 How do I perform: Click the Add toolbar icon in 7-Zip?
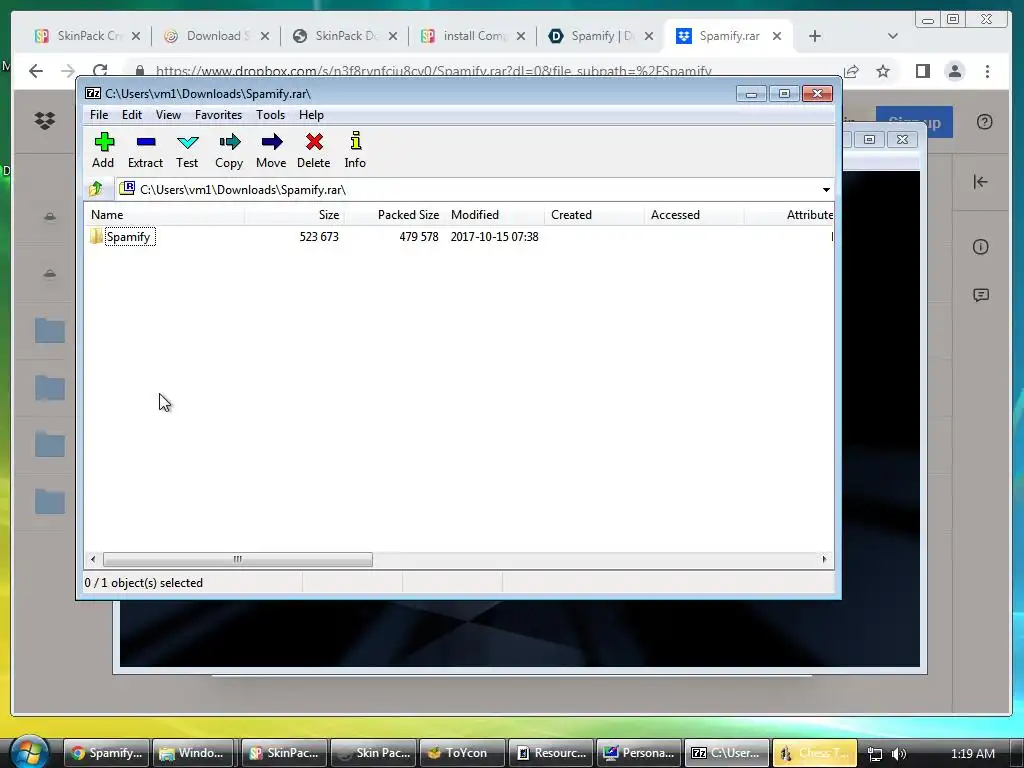(x=103, y=150)
